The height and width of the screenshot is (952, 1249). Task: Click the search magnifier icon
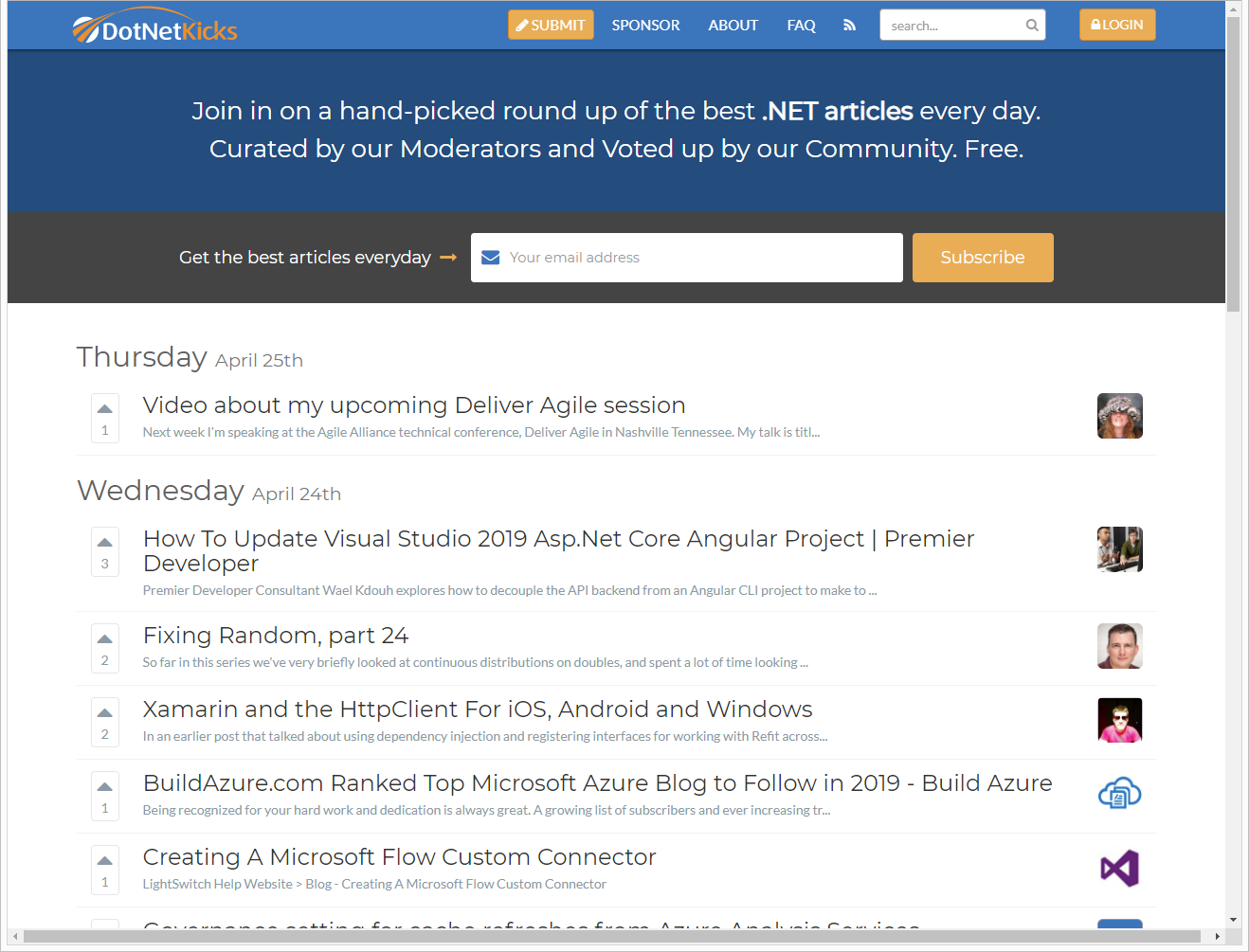1032,26
